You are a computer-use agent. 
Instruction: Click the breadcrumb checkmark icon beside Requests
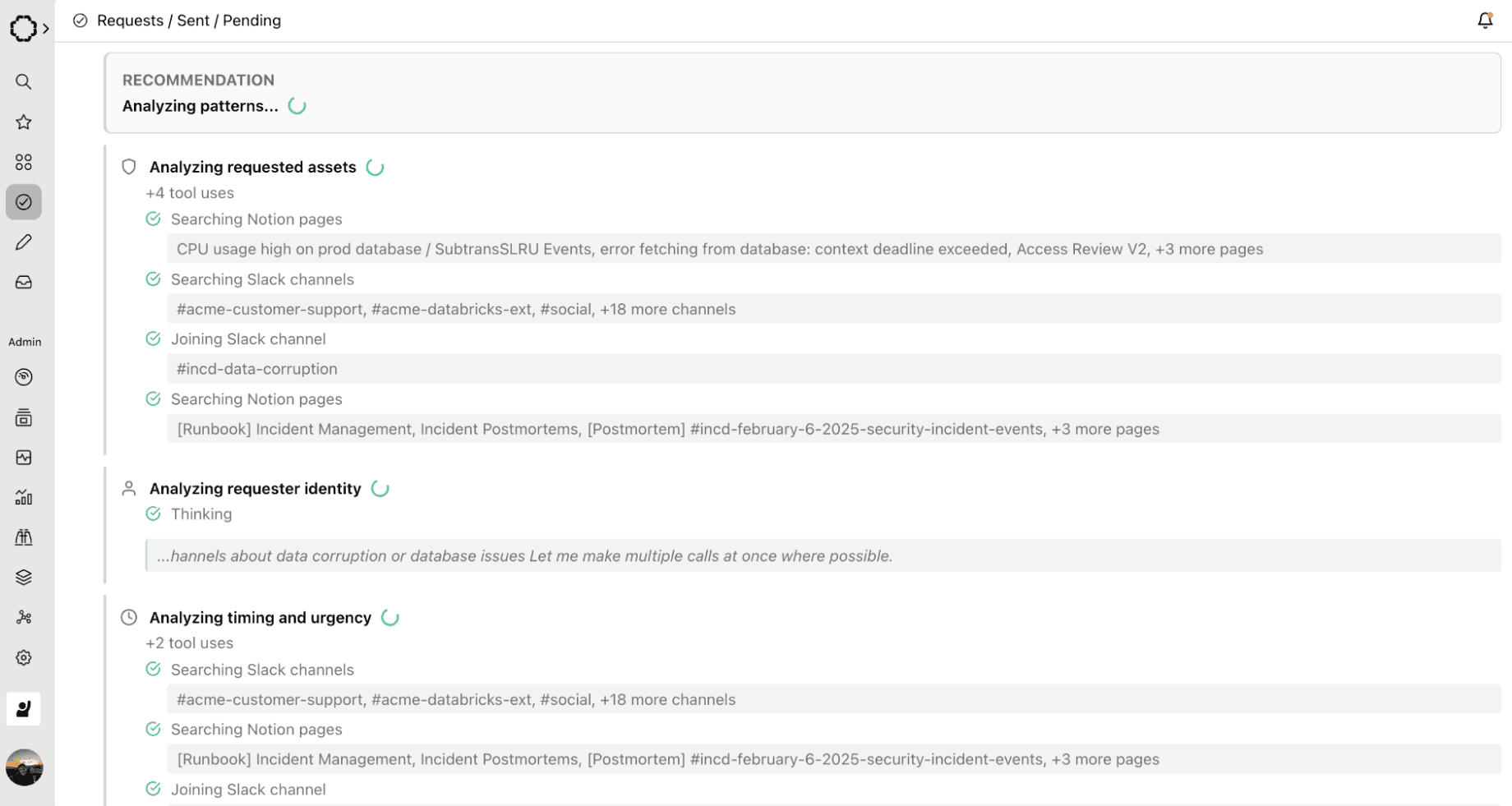click(x=80, y=21)
